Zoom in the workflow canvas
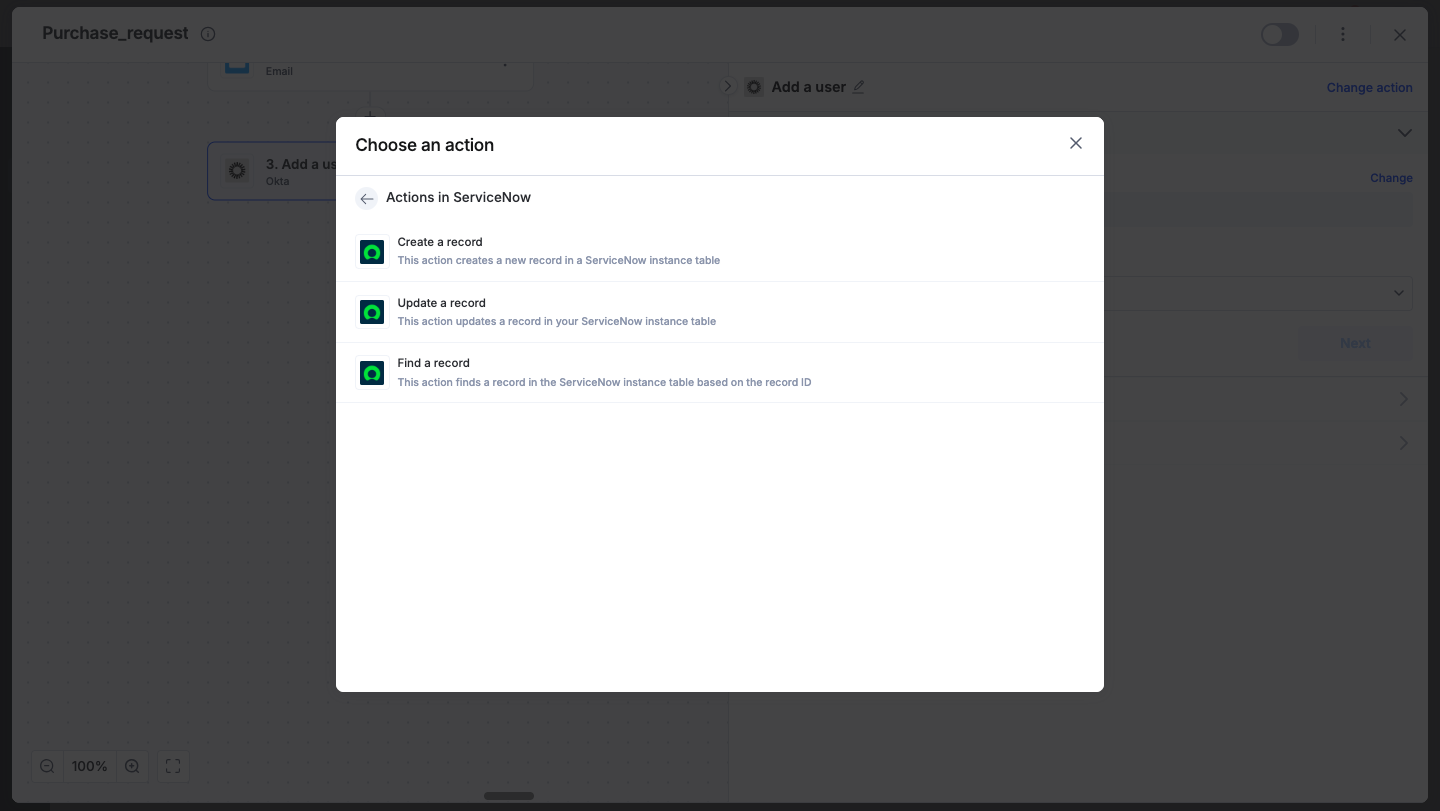This screenshot has width=1440, height=811. point(132,766)
